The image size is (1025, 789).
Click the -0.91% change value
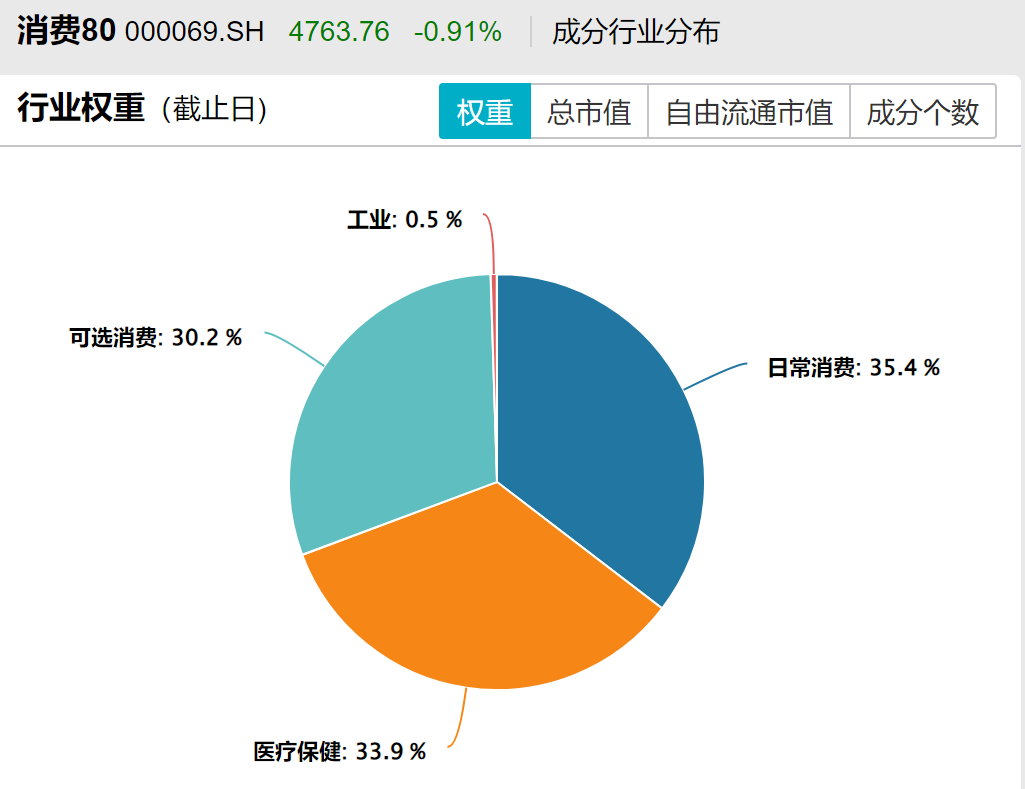(457, 32)
